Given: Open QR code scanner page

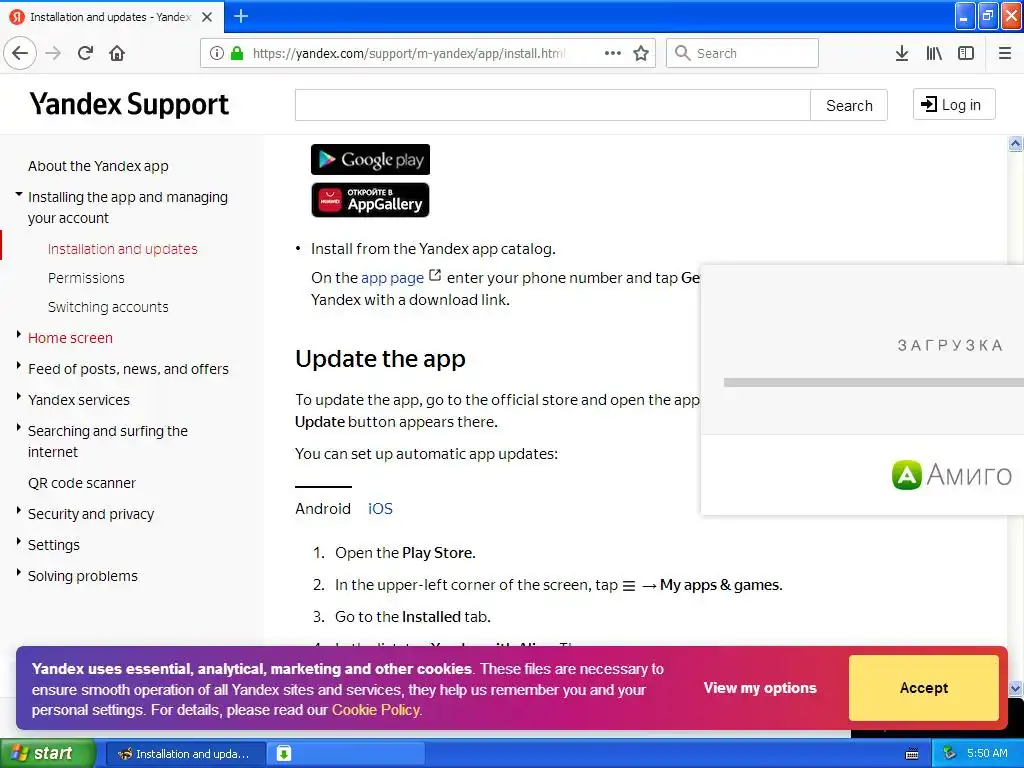Looking at the screenshot, I should [x=82, y=483].
